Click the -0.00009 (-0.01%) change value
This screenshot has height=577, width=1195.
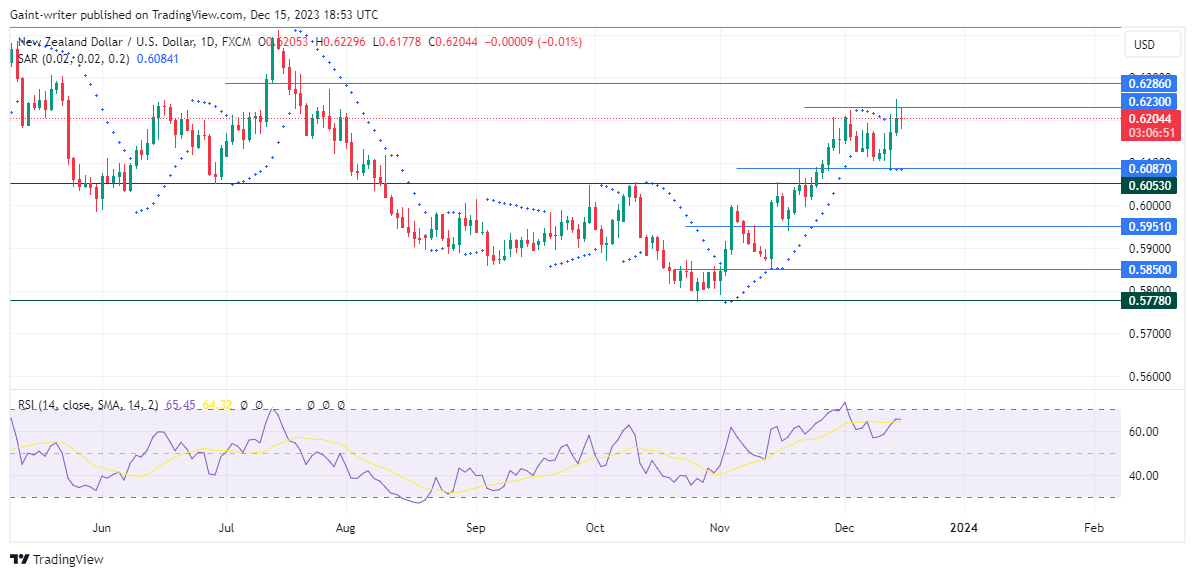coord(533,43)
